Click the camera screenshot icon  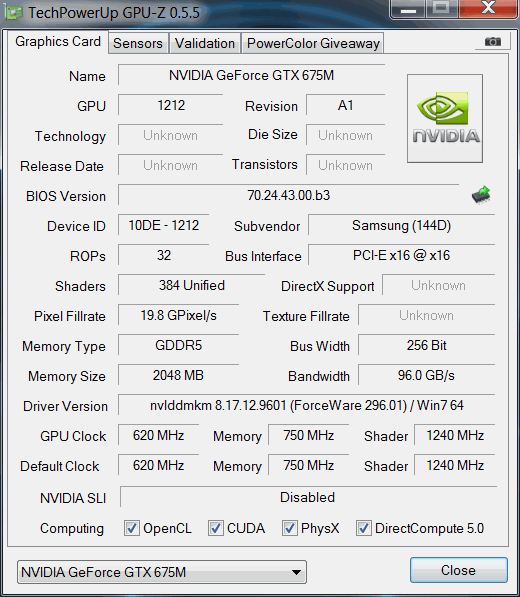click(493, 41)
